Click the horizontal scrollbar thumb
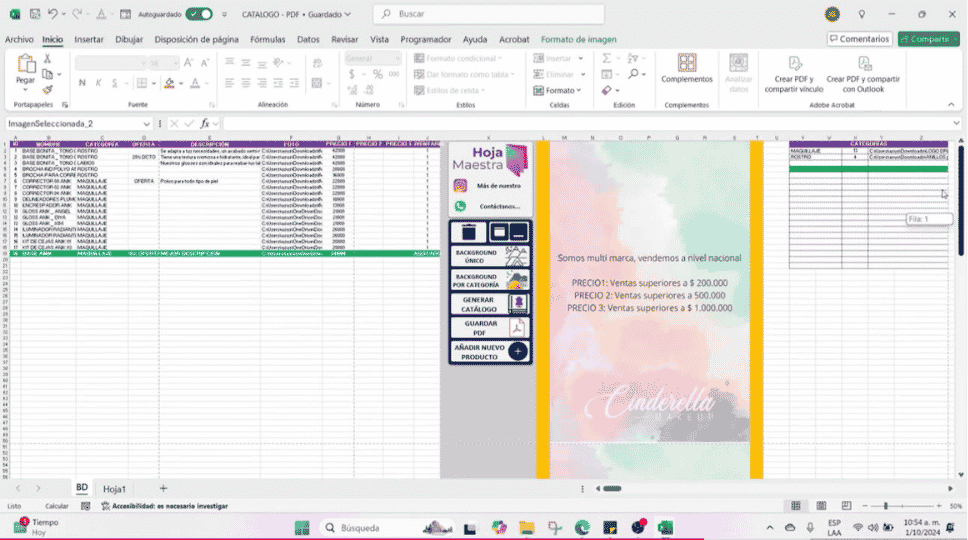968x540 pixels. [x=612, y=489]
